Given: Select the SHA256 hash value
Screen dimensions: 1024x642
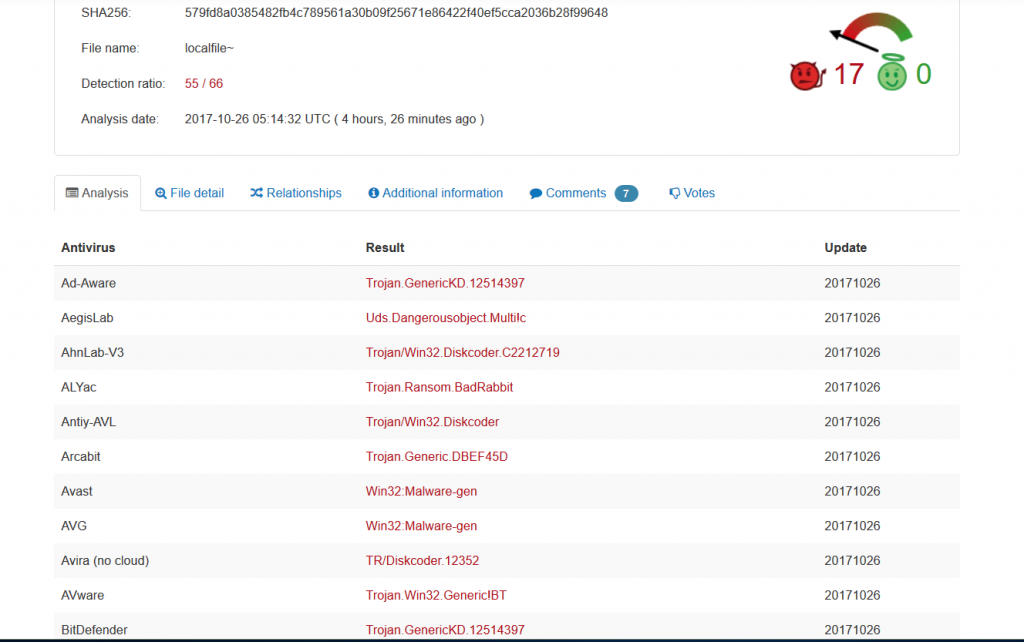Looking at the screenshot, I should click(396, 12).
